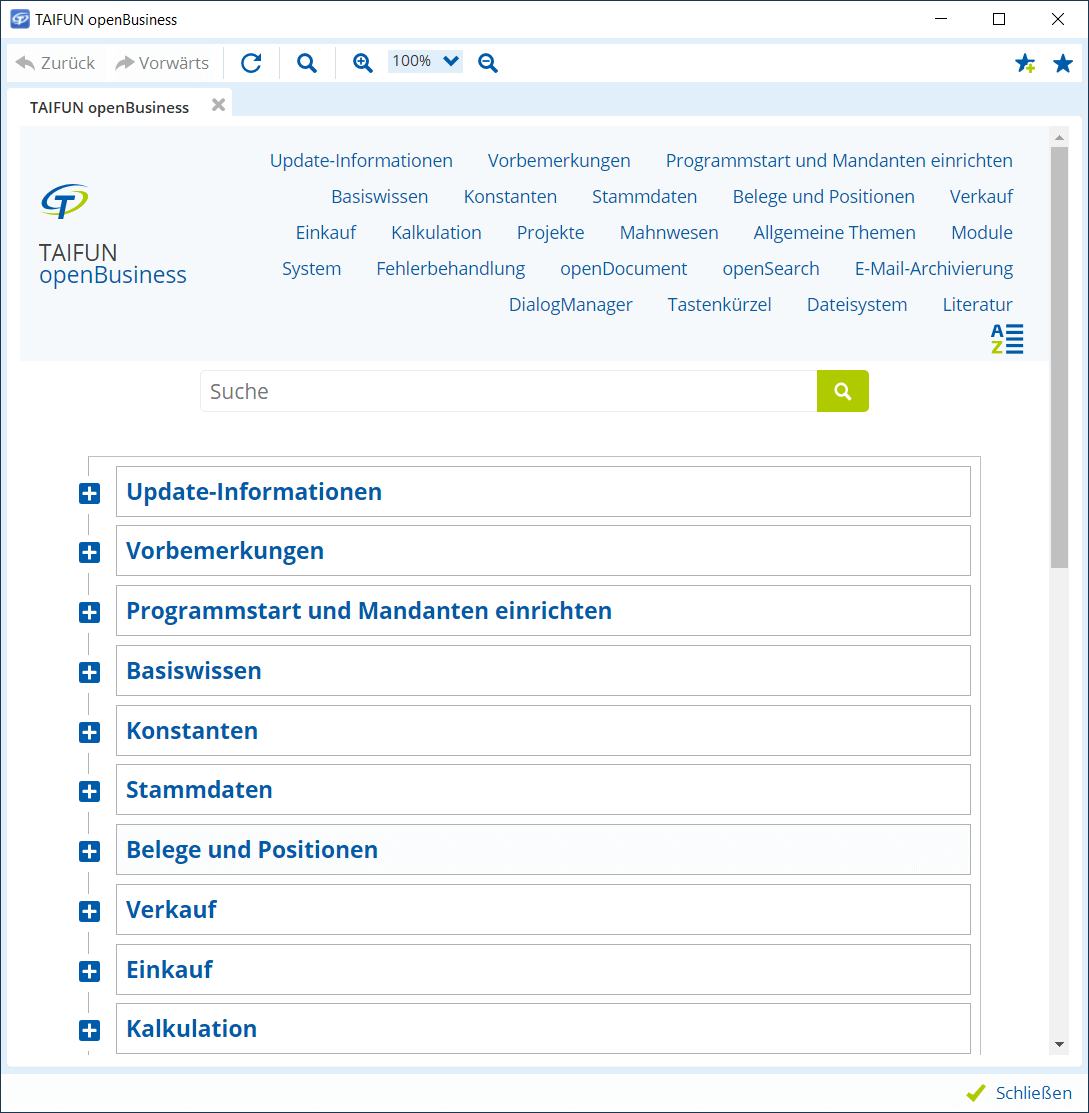Image resolution: width=1089 pixels, height=1113 pixels.
Task: Open the 100% zoom level dropdown
Action: coord(425,61)
